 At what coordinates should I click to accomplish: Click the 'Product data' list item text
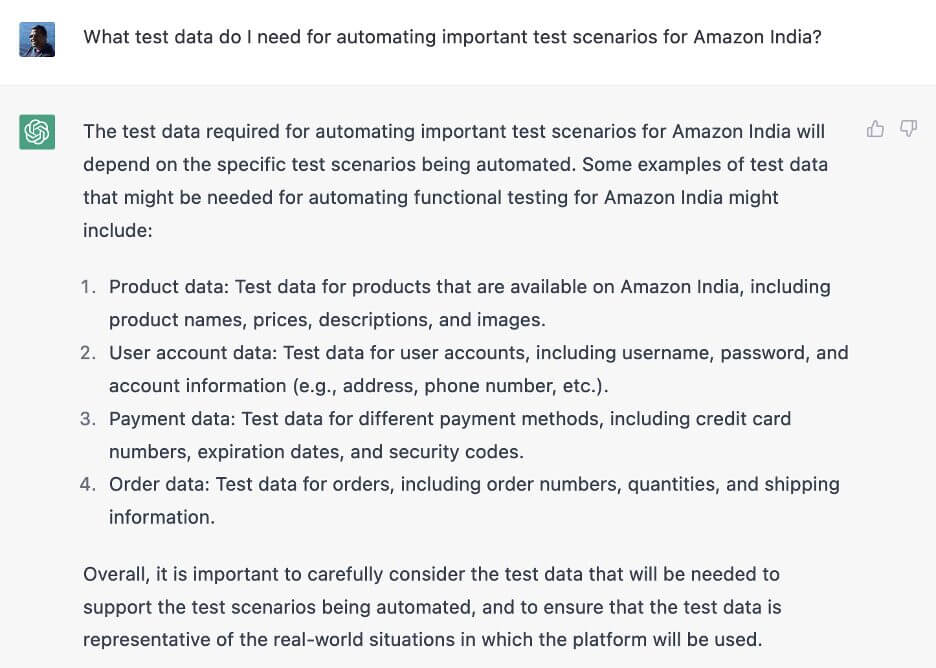pyautogui.click(x=469, y=287)
